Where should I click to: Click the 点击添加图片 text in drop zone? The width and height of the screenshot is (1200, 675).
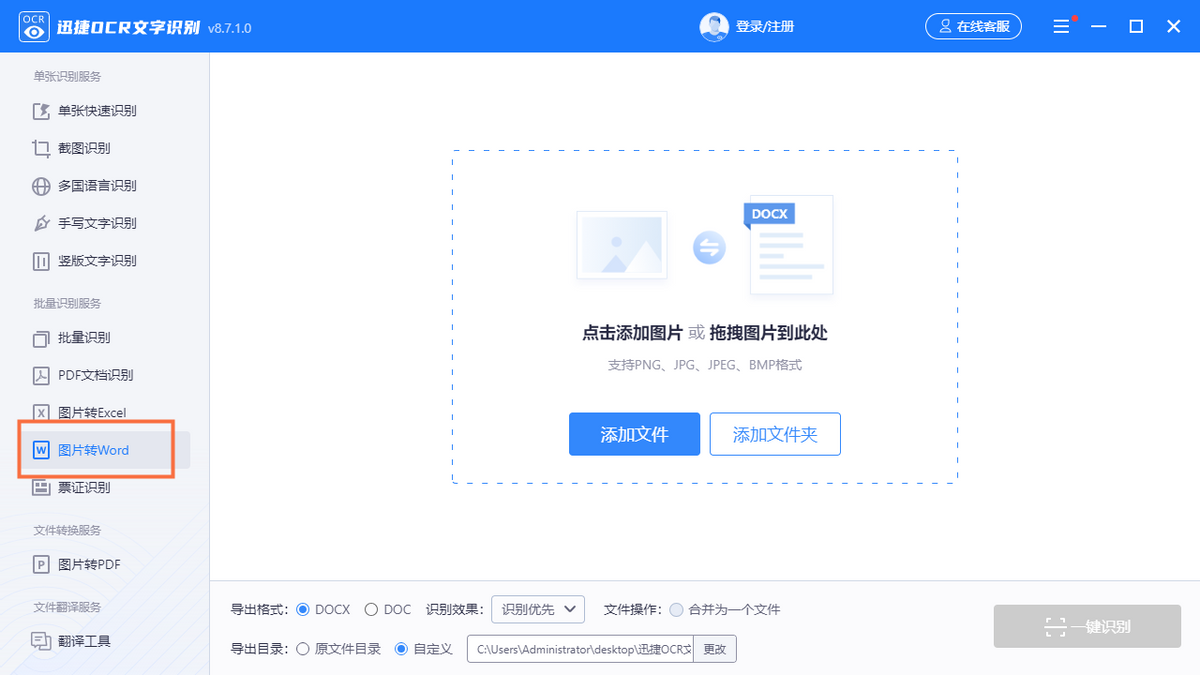632,333
